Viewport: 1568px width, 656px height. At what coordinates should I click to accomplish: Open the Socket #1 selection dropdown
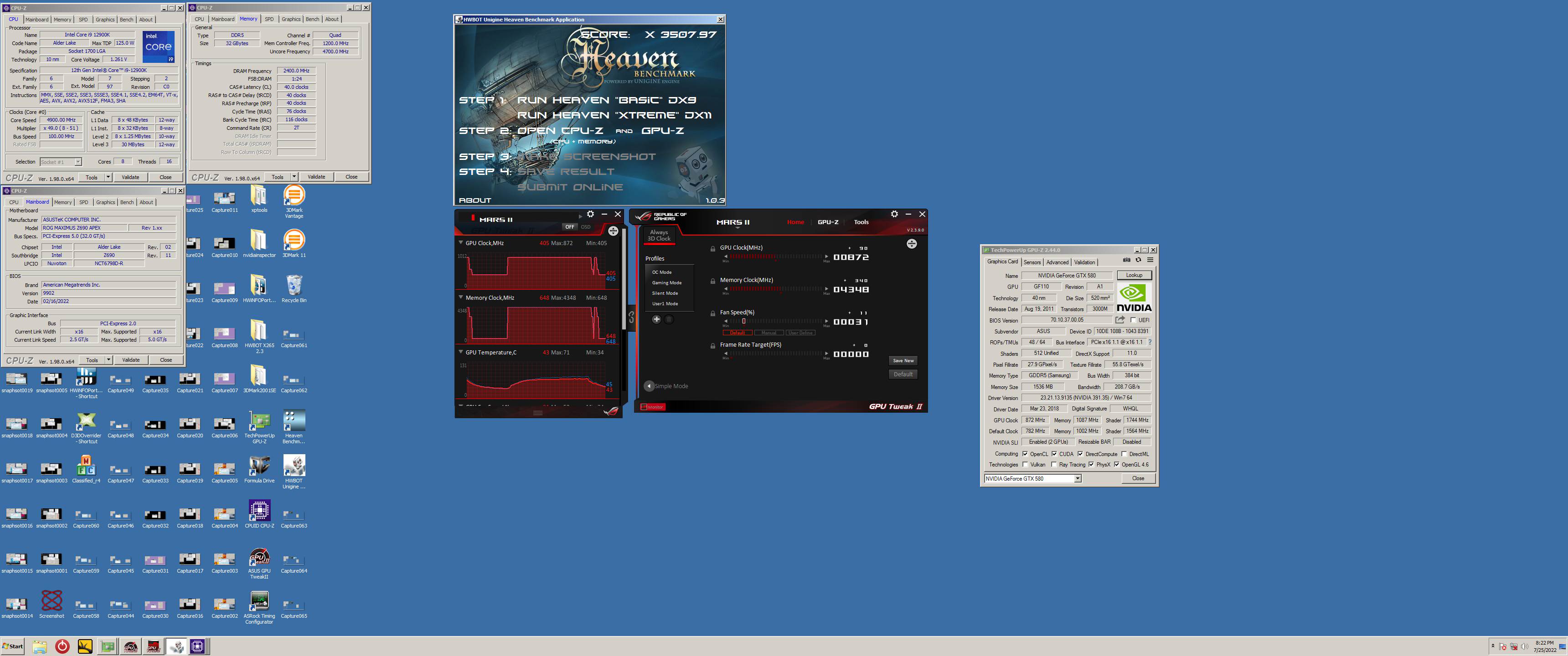tap(78, 162)
